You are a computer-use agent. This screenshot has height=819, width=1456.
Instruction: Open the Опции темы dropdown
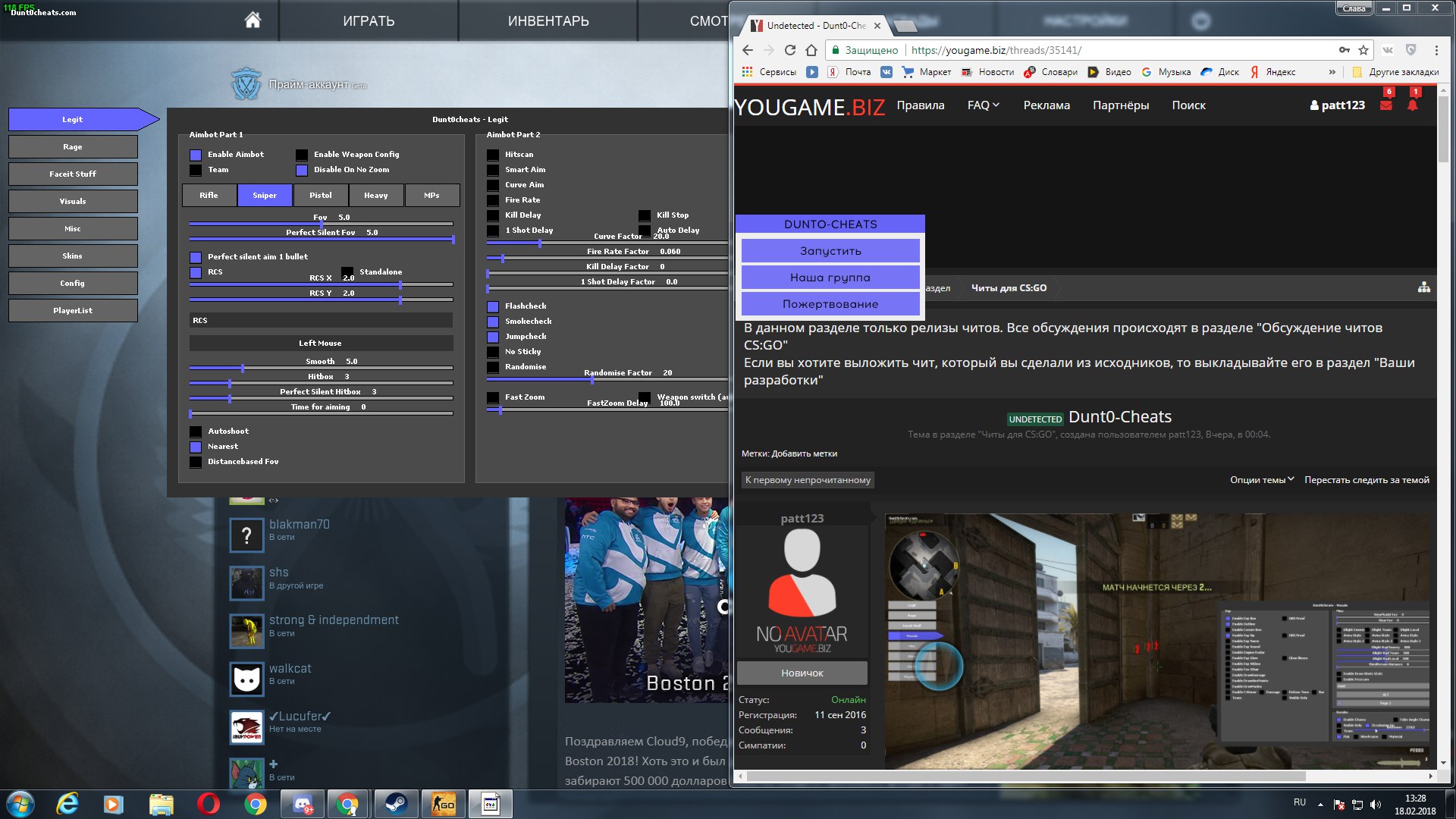[1261, 479]
